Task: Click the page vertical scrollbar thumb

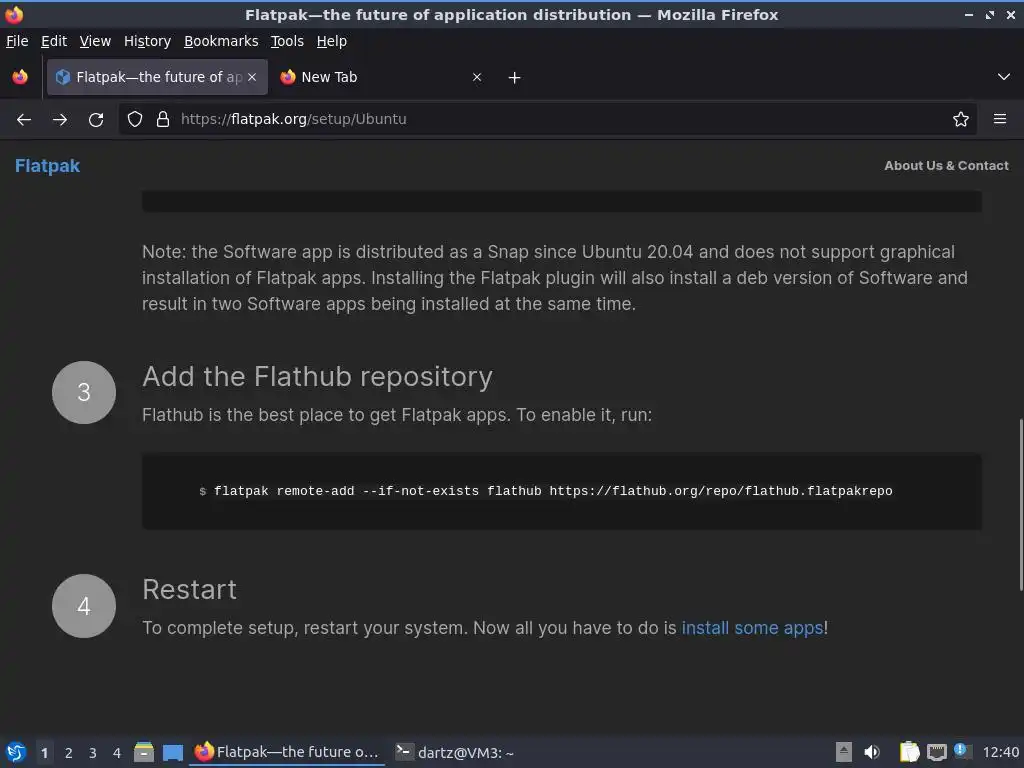Action: (x=1020, y=505)
